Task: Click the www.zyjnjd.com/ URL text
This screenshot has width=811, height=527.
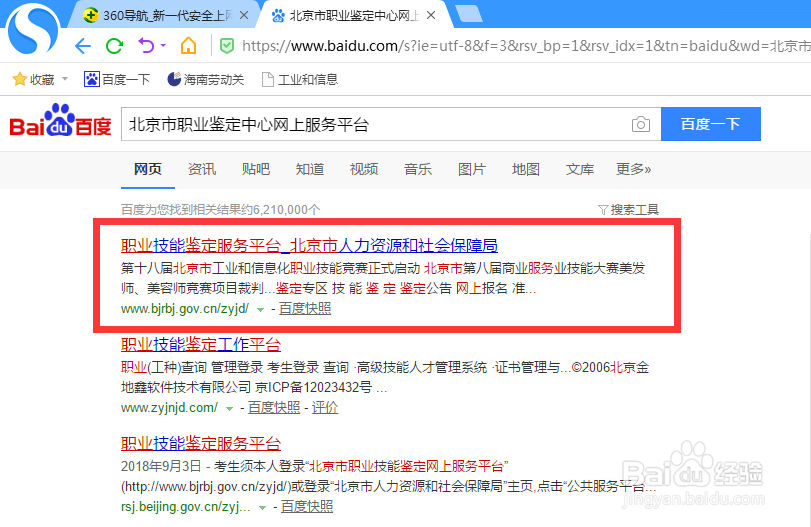Action: pos(169,408)
